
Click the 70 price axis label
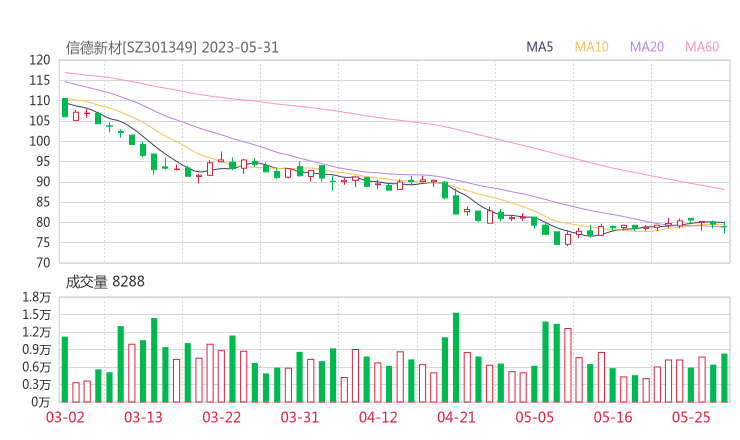pyautogui.click(x=43, y=262)
